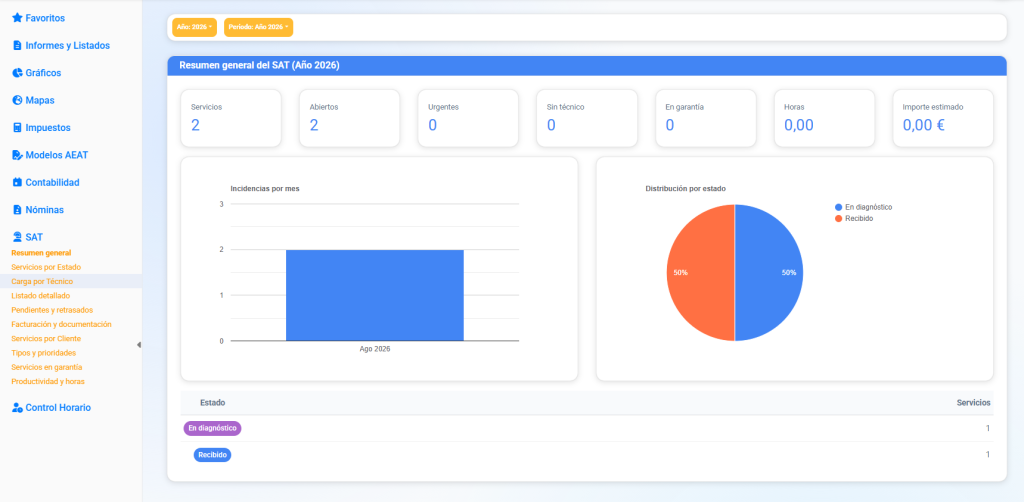Screen dimensions: 1024x502
Task: Click the Gráficos pie chart icon
Action: 18,73
